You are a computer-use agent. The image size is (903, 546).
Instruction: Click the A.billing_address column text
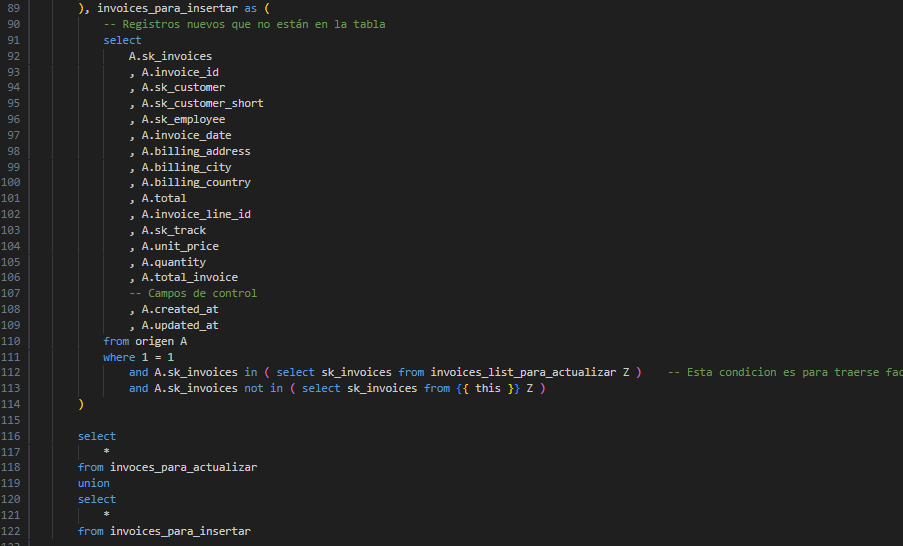(195, 151)
